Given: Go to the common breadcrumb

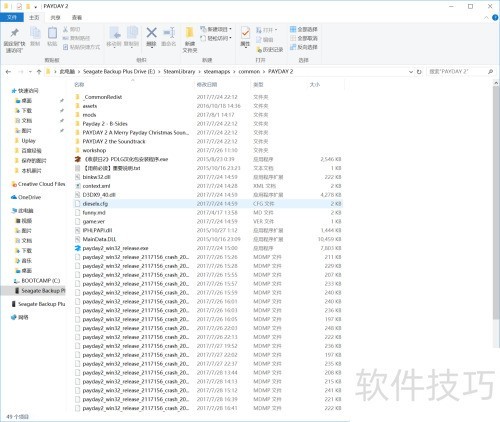Looking at the screenshot, I should click(x=249, y=72).
